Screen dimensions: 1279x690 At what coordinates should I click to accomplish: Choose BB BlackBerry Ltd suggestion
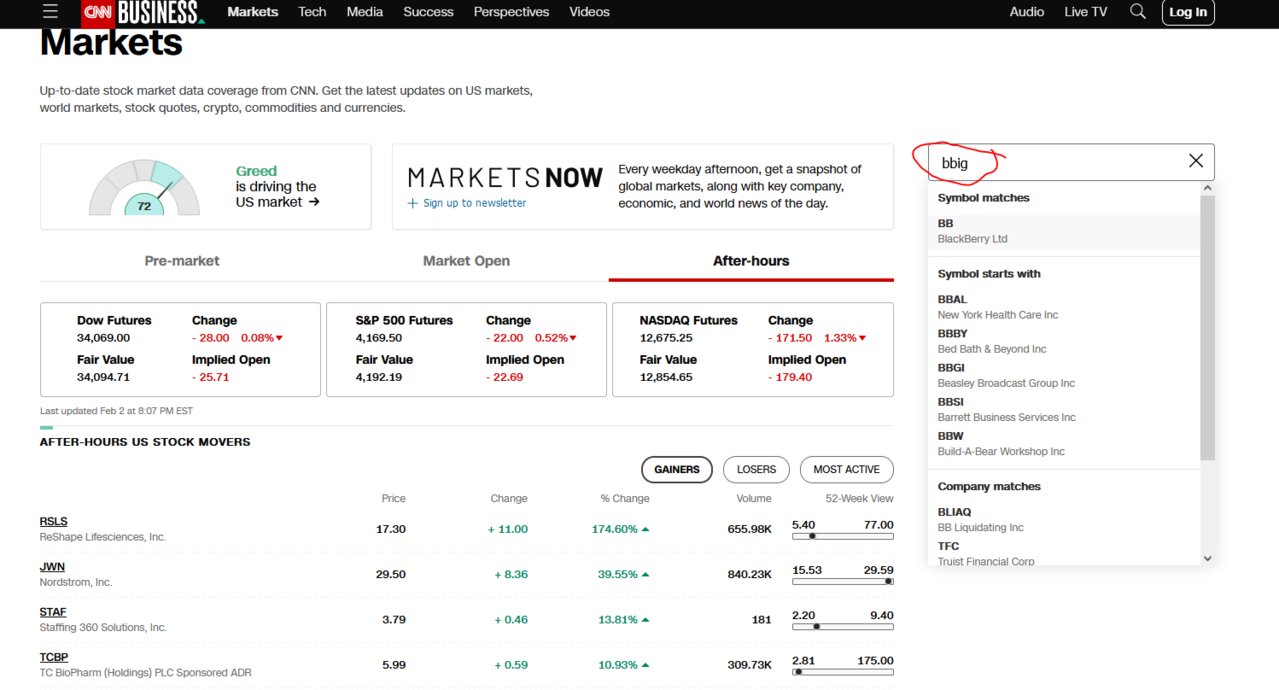click(x=1064, y=231)
